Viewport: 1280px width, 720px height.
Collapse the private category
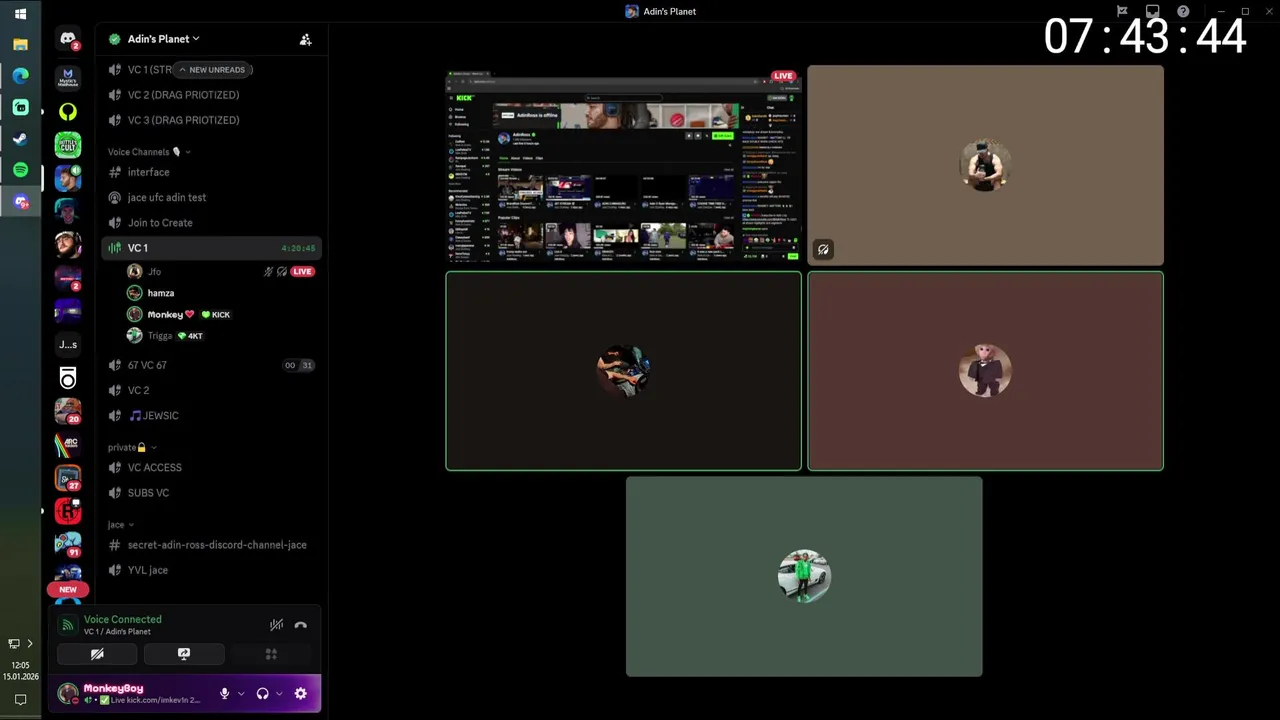pyautogui.click(x=132, y=447)
